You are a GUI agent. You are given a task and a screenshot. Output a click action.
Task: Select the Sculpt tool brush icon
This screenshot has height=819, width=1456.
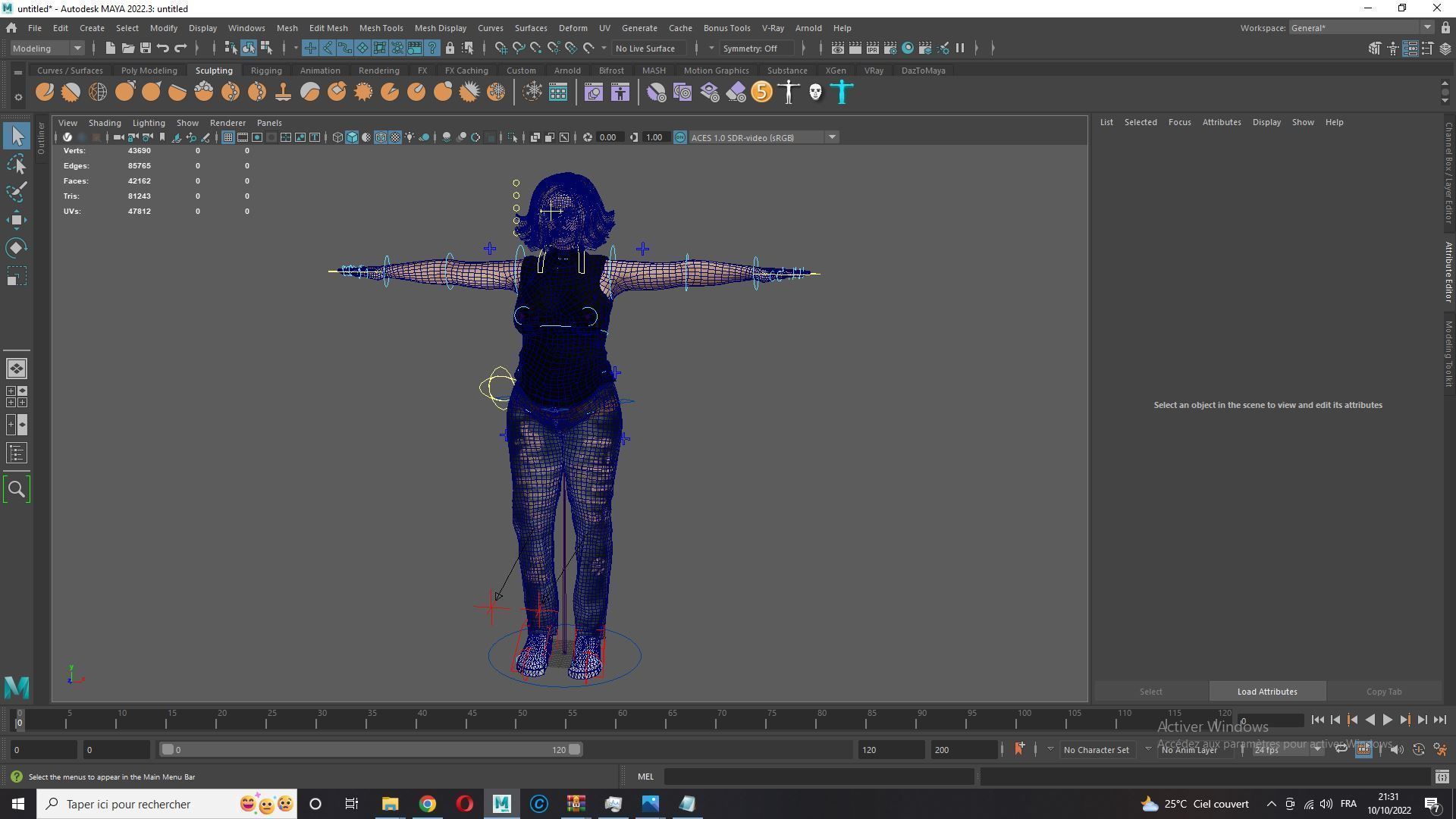(45, 93)
